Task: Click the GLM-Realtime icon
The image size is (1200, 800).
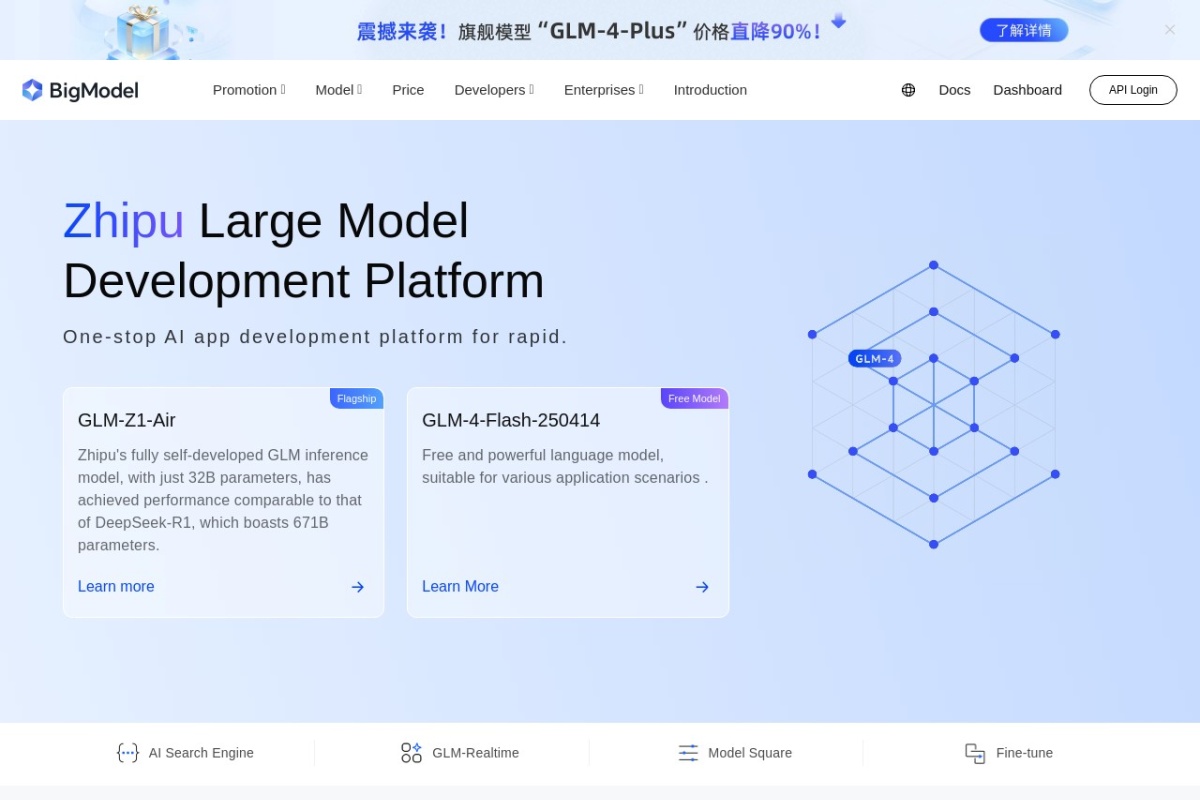Action: click(410, 752)
